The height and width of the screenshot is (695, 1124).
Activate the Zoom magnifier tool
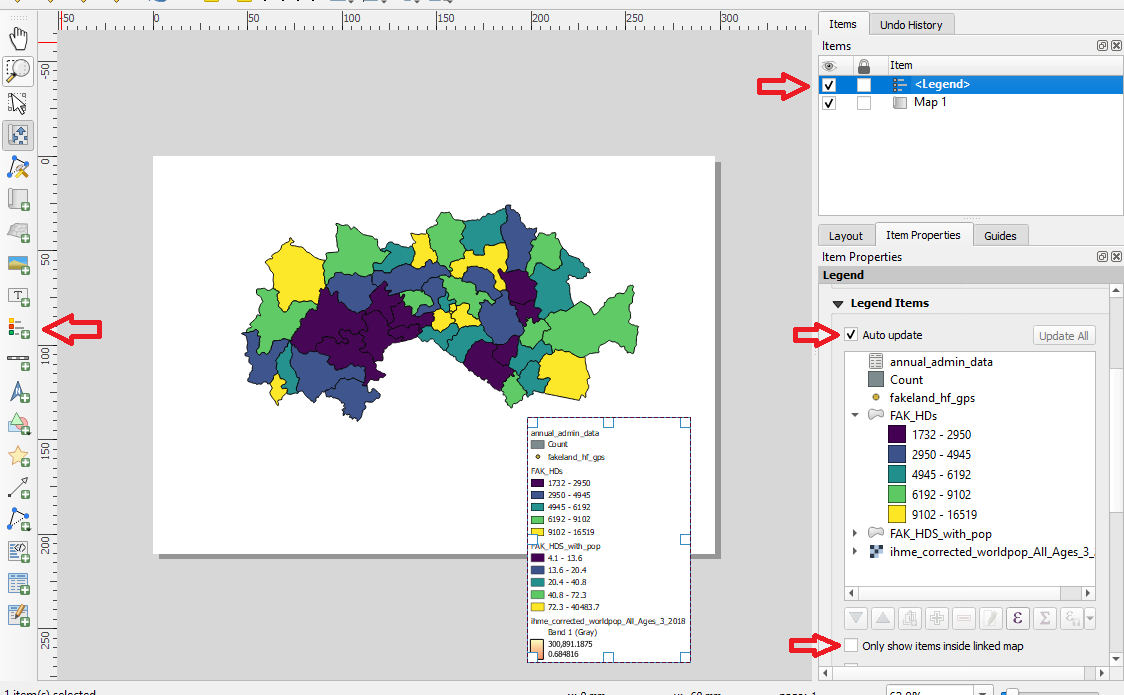click(18, 71)
